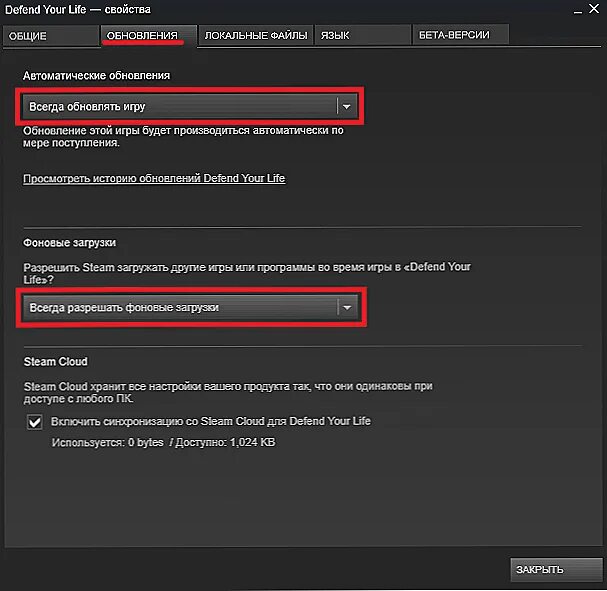Select the ОБНОВЛЕНИЯ tab

(x=149, y=36)
